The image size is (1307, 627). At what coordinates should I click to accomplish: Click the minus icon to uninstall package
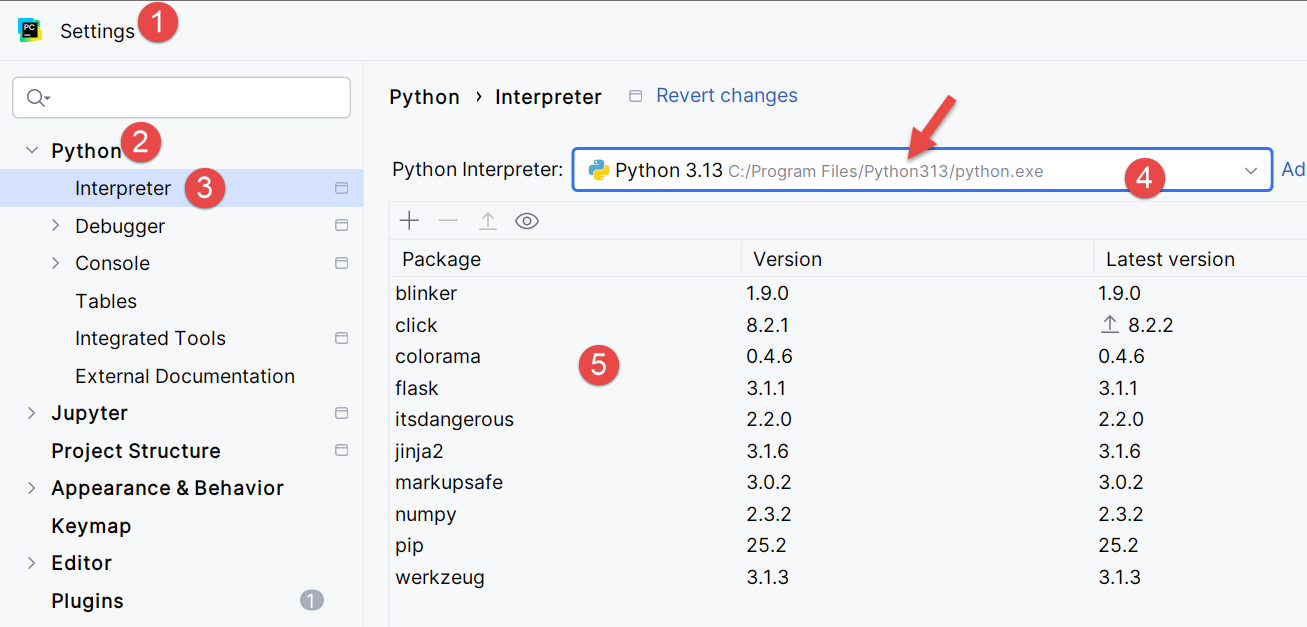(448, 221)
